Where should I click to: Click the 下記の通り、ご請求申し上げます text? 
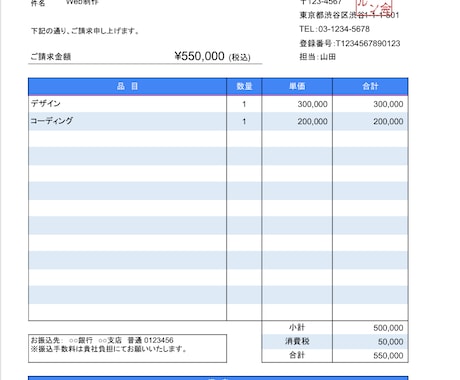click(x=85, y=31)
